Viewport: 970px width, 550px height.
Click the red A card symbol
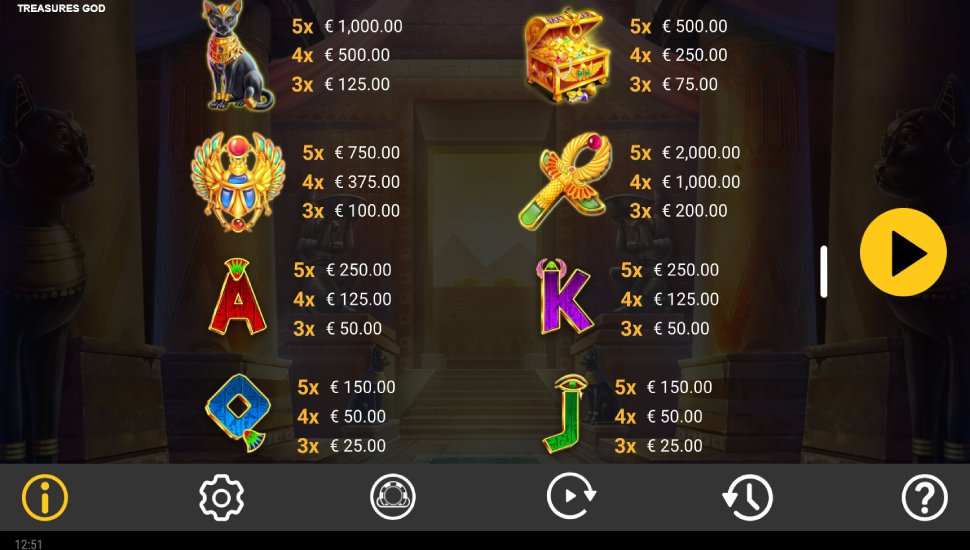(x=238, y=297)
